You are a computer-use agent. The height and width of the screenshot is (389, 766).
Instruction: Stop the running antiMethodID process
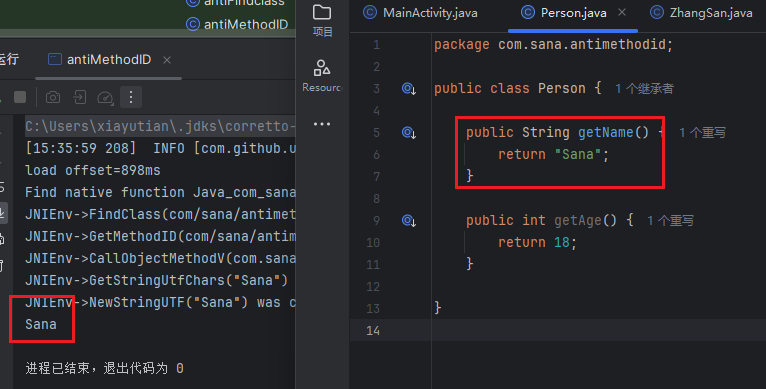click(x=20, y=97)
